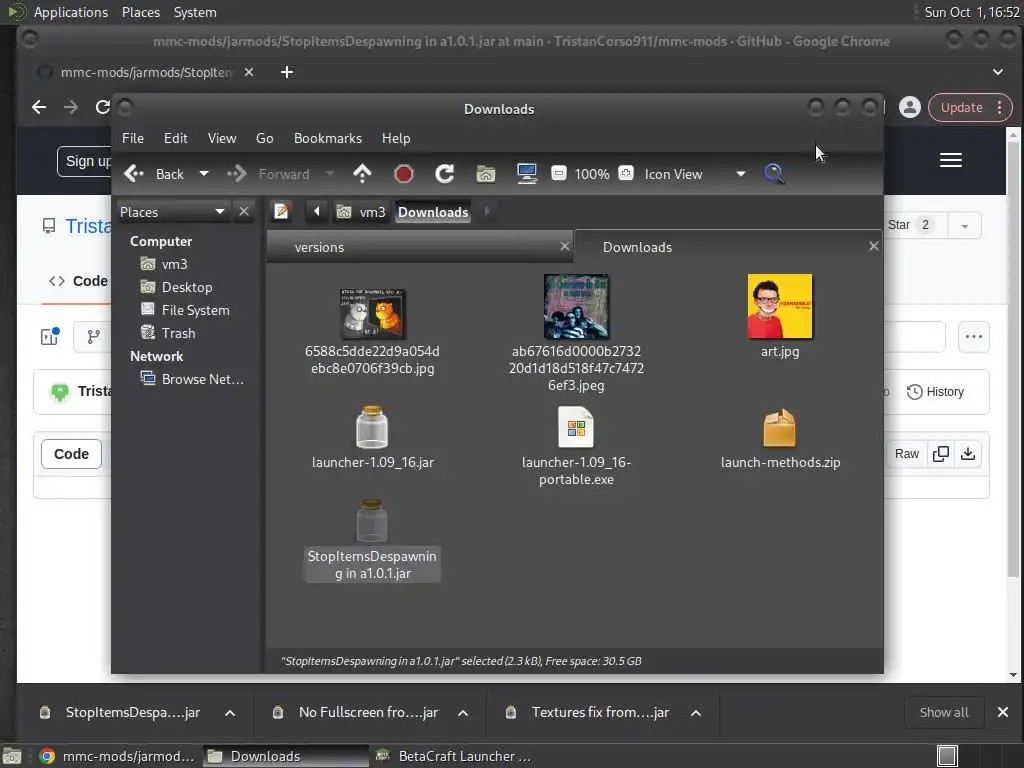Open GitHub's hamburger menu
Viewport: 1024px width, 768px height.
[x=951, y=160]
